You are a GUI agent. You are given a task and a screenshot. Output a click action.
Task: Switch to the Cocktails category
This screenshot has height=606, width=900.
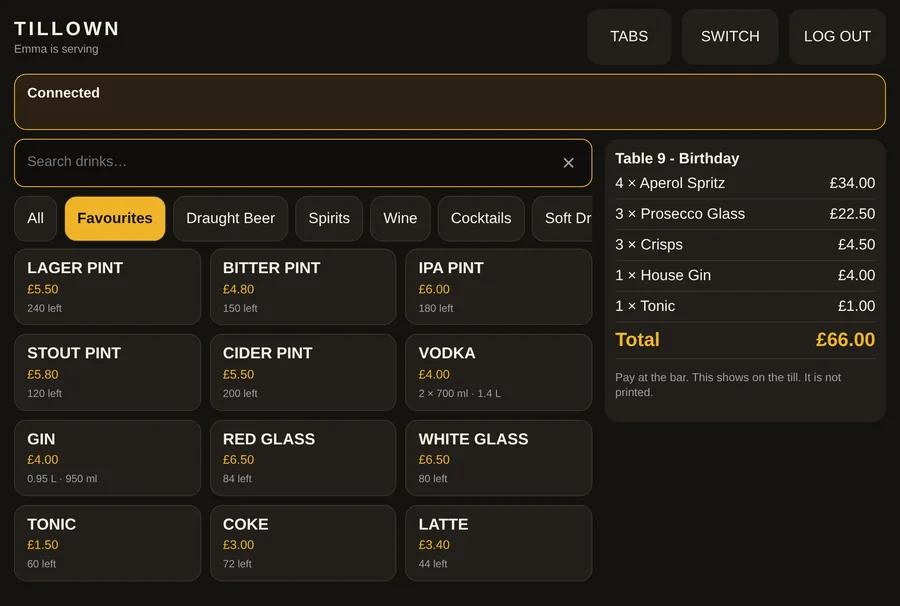tap(481, 219)
